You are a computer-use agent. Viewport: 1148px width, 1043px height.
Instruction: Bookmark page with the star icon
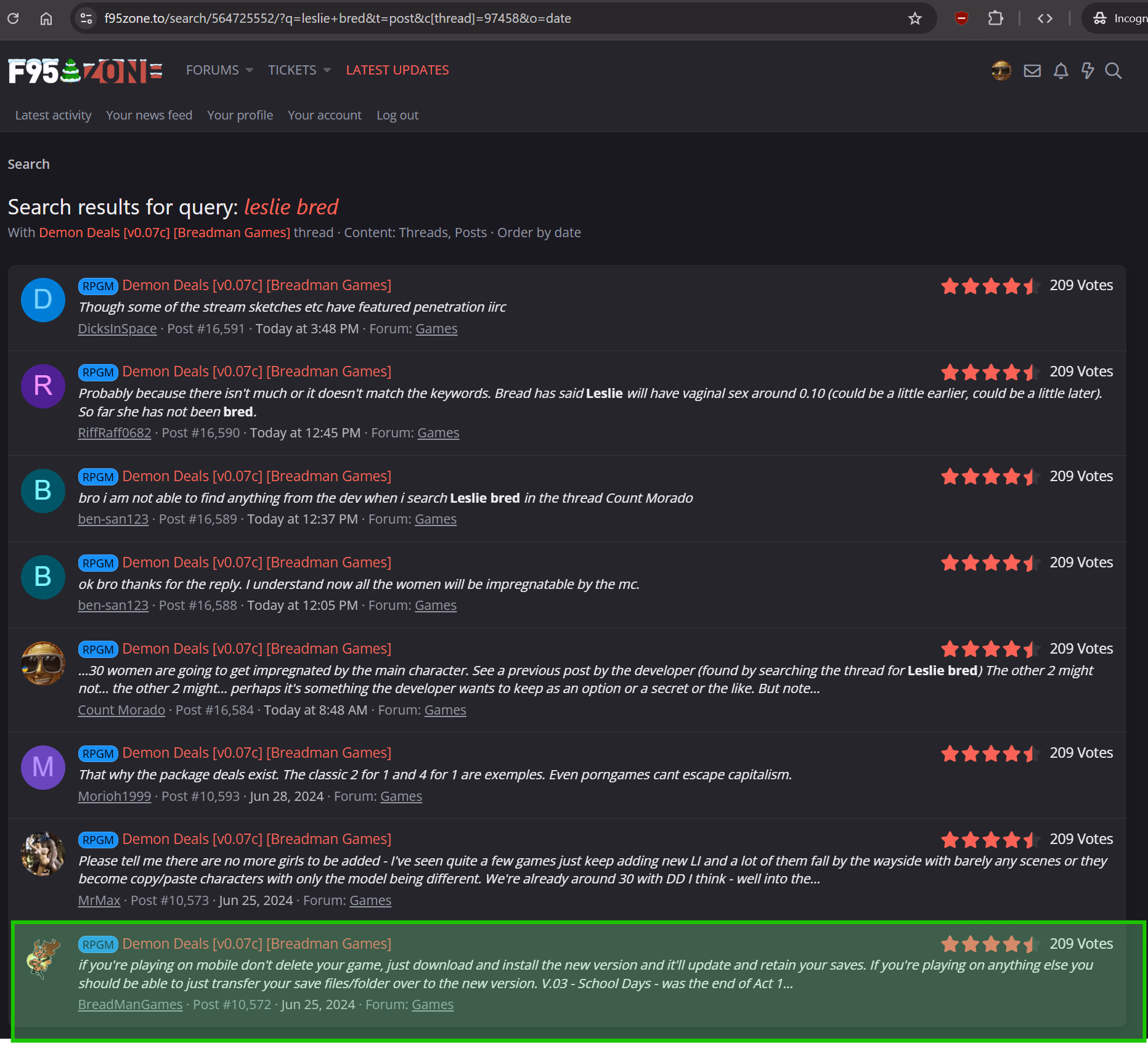915,18
